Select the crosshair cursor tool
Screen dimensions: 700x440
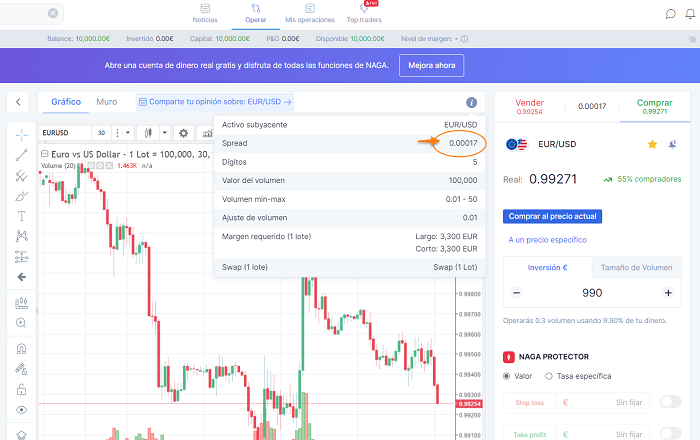tap(21, 135)
